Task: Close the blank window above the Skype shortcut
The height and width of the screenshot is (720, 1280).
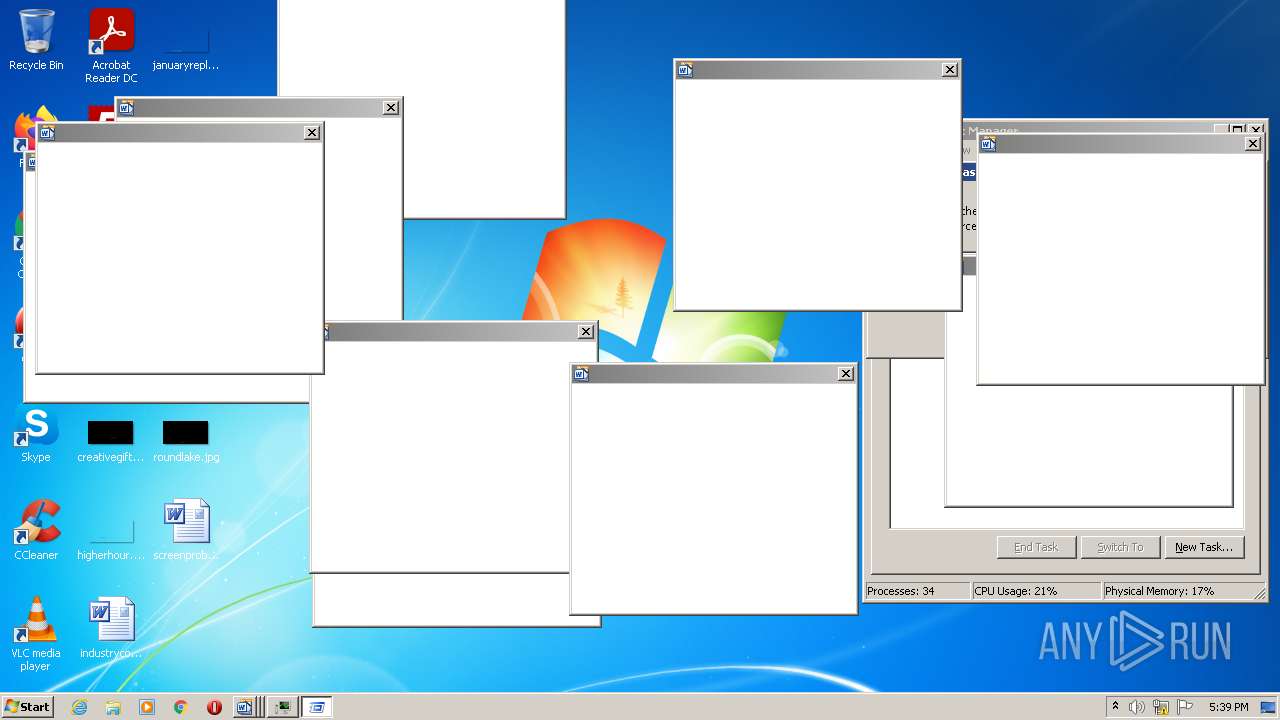Action: (x=312, y=132)
